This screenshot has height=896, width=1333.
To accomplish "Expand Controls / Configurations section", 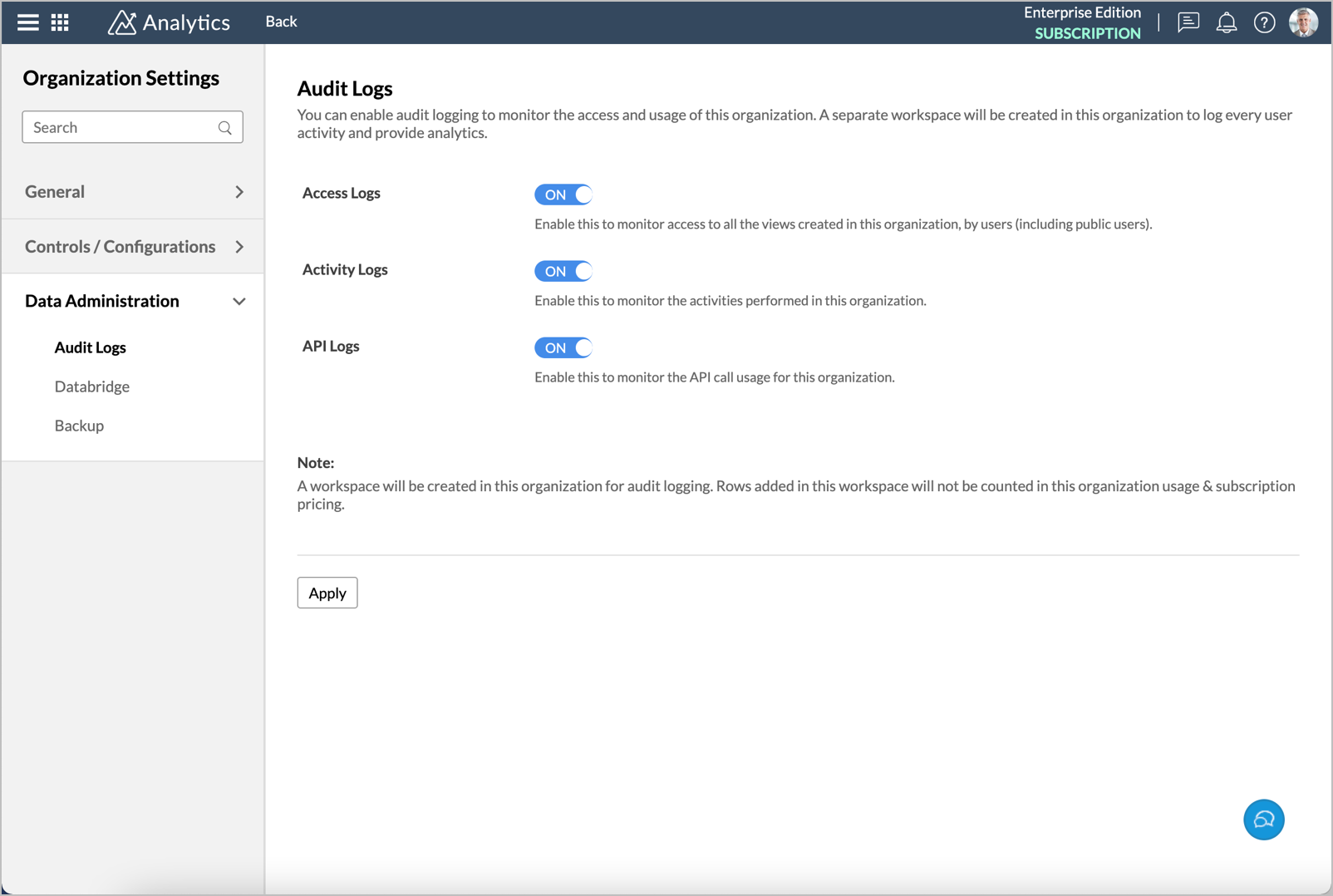I will pyautogui.click(x=133, y=247).
